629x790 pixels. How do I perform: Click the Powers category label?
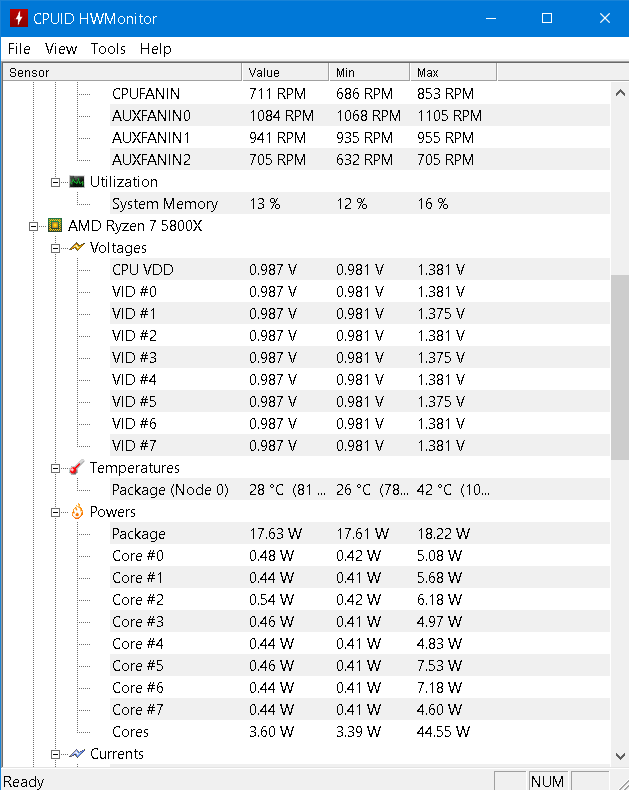pos(112,512)
